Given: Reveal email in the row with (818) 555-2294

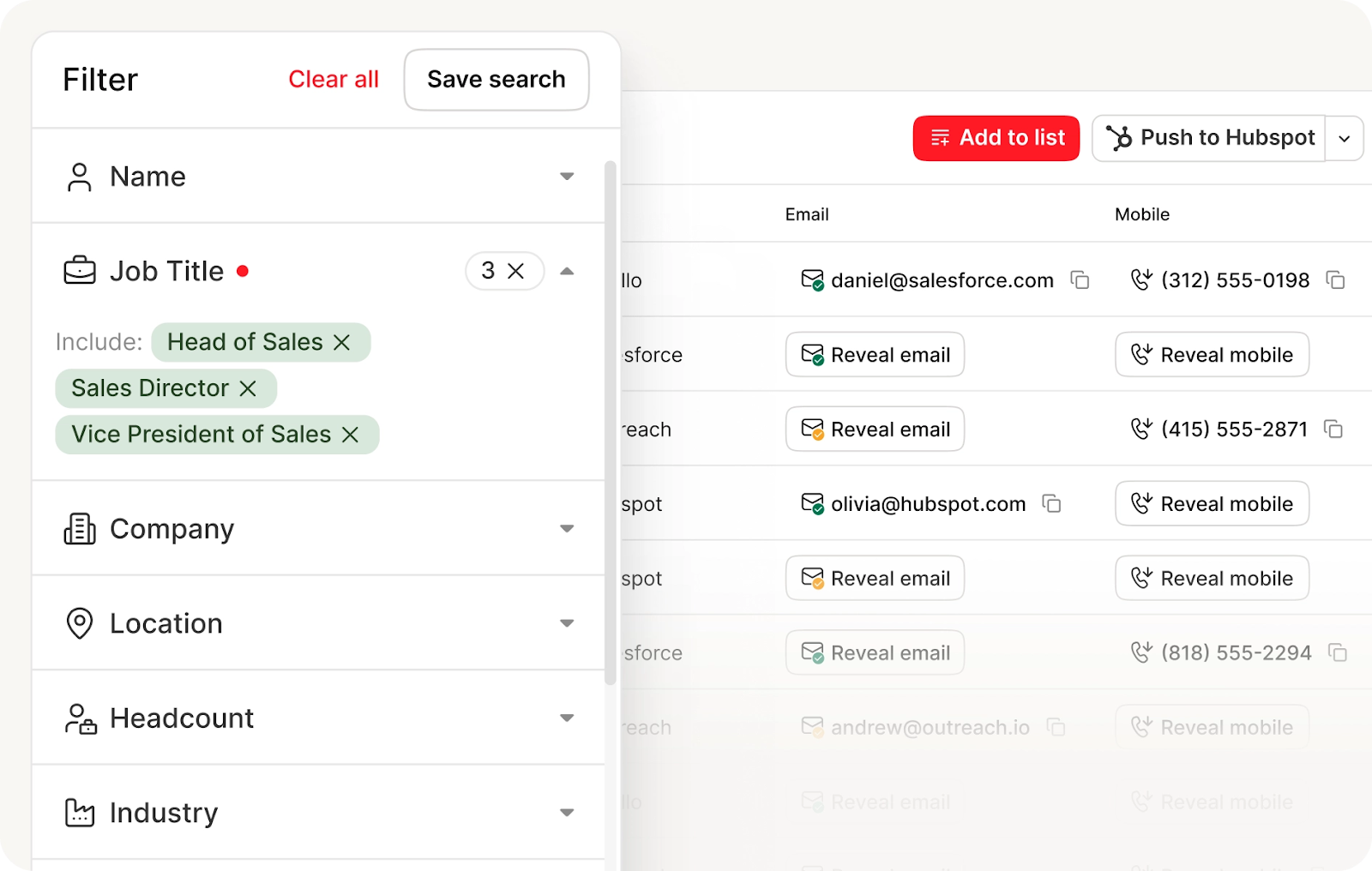Looking at the screenshot, I should coord(875,653).
